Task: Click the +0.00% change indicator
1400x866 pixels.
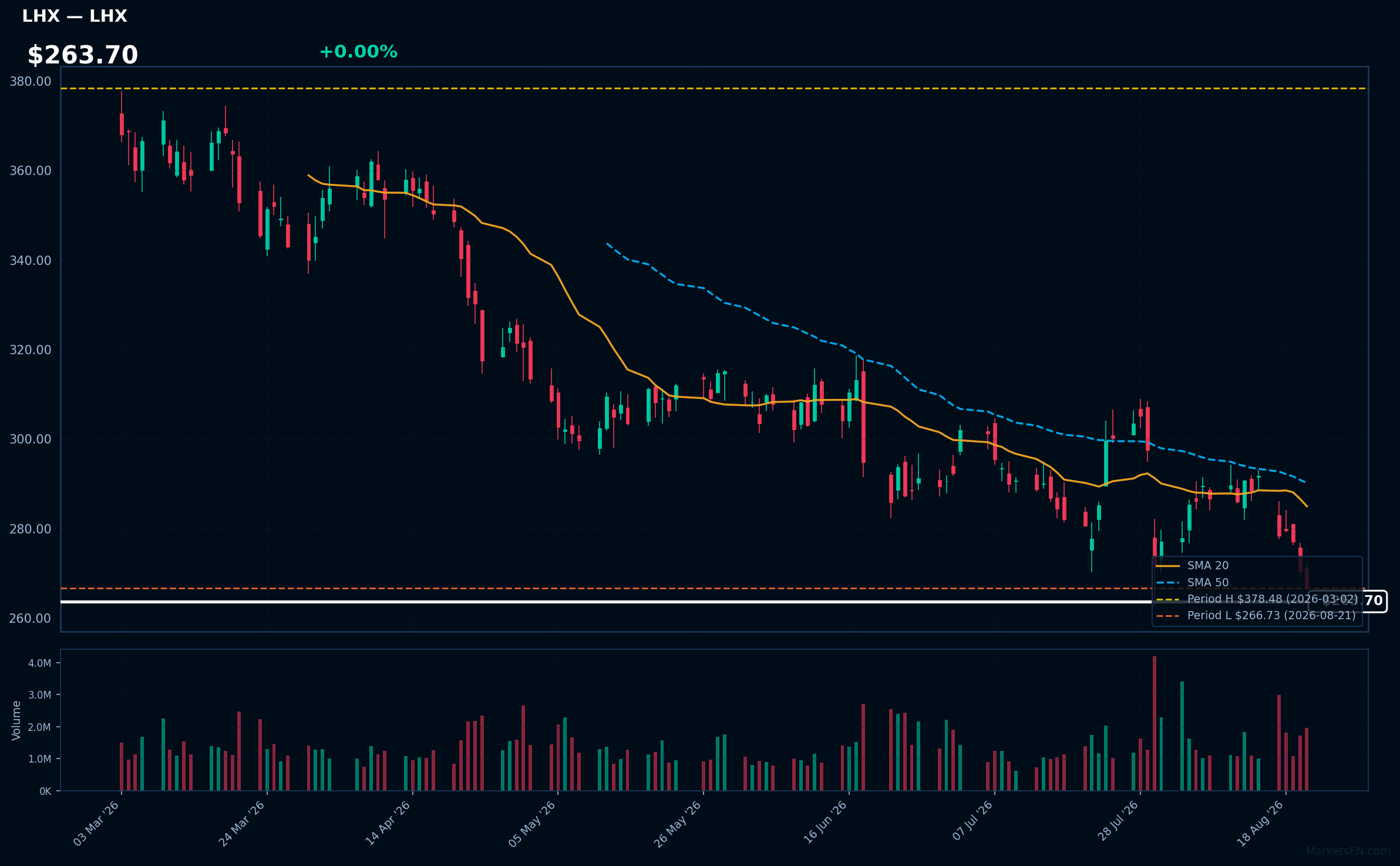Action: (358, 52)
